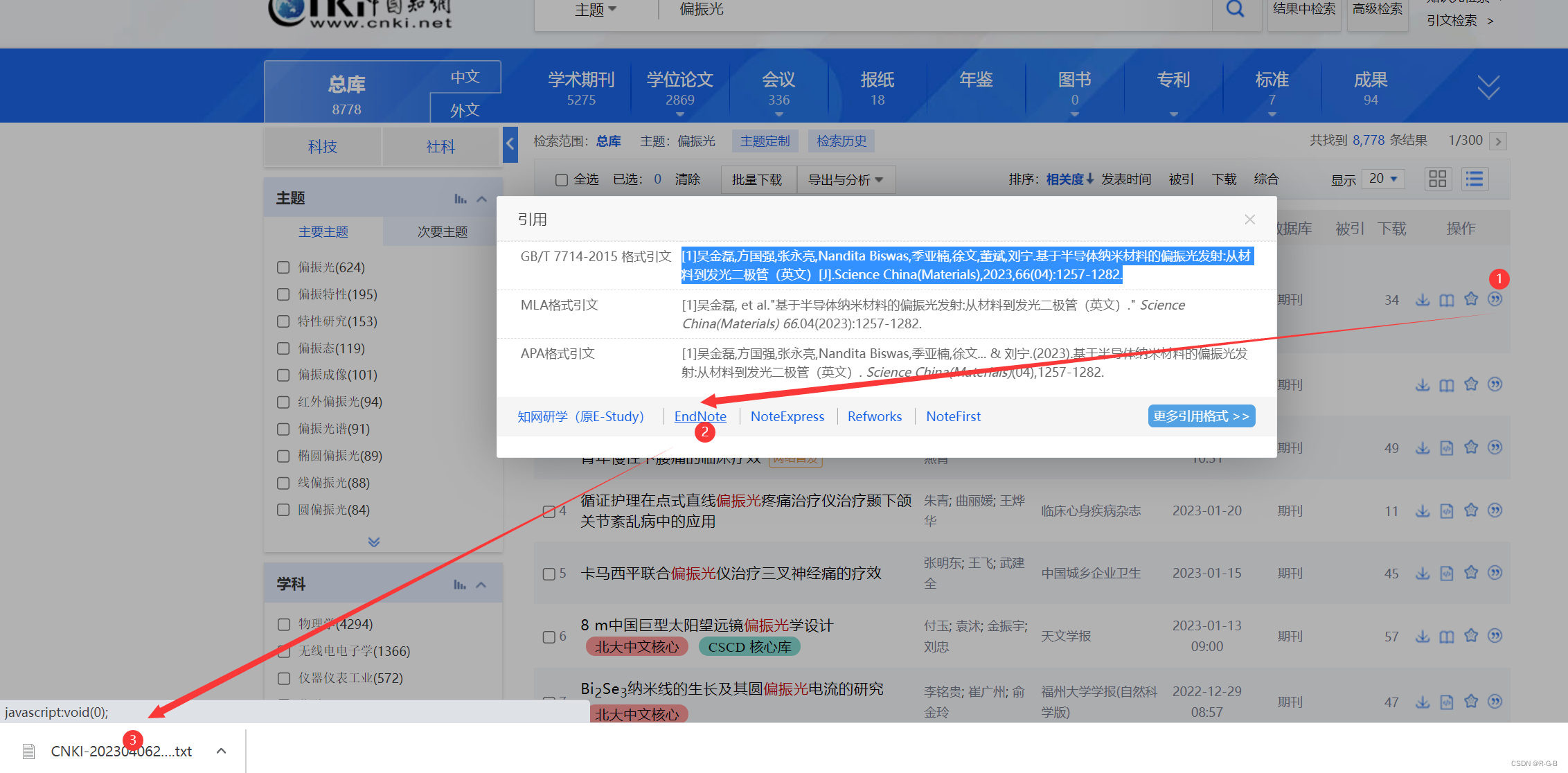This screenshot has height=773, width=1568.
Task: Open download item options caret
Action: pos(221,751)
